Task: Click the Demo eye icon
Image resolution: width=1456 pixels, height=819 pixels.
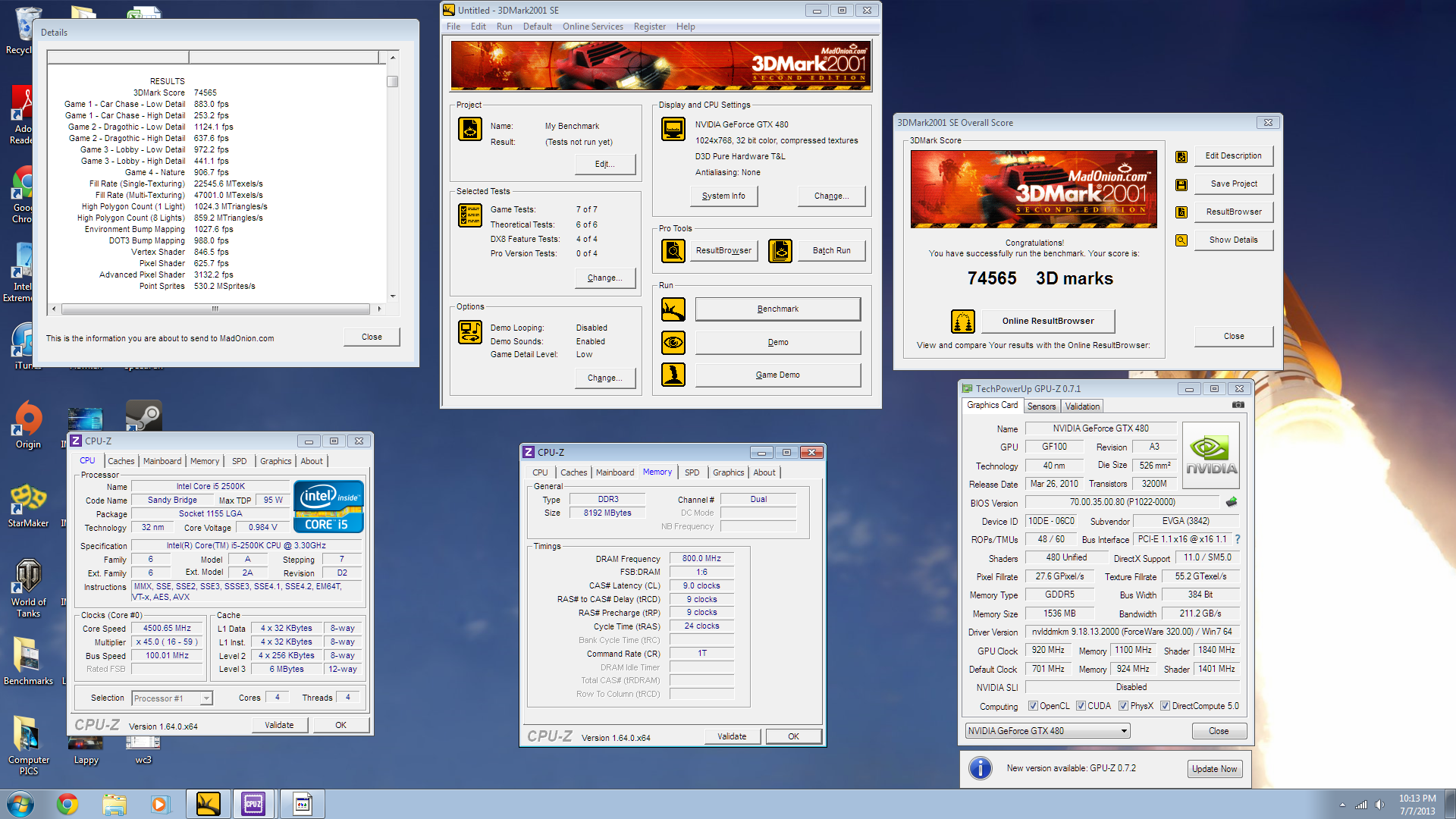Action: pyautogui.click(x=673, y=343)
